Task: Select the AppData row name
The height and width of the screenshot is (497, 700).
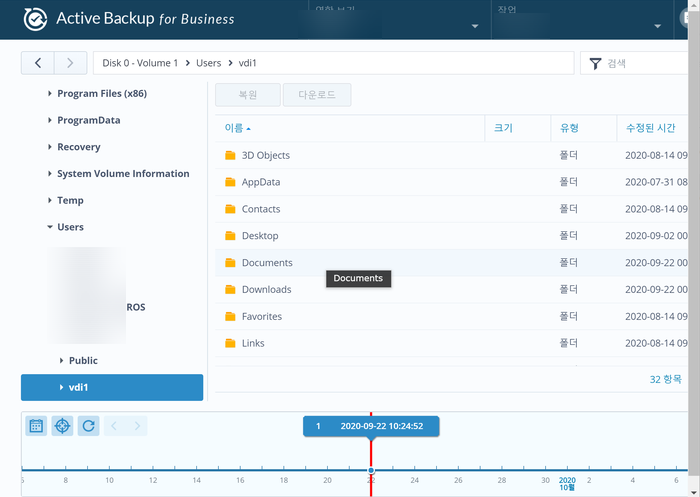Action: point(261,182)
